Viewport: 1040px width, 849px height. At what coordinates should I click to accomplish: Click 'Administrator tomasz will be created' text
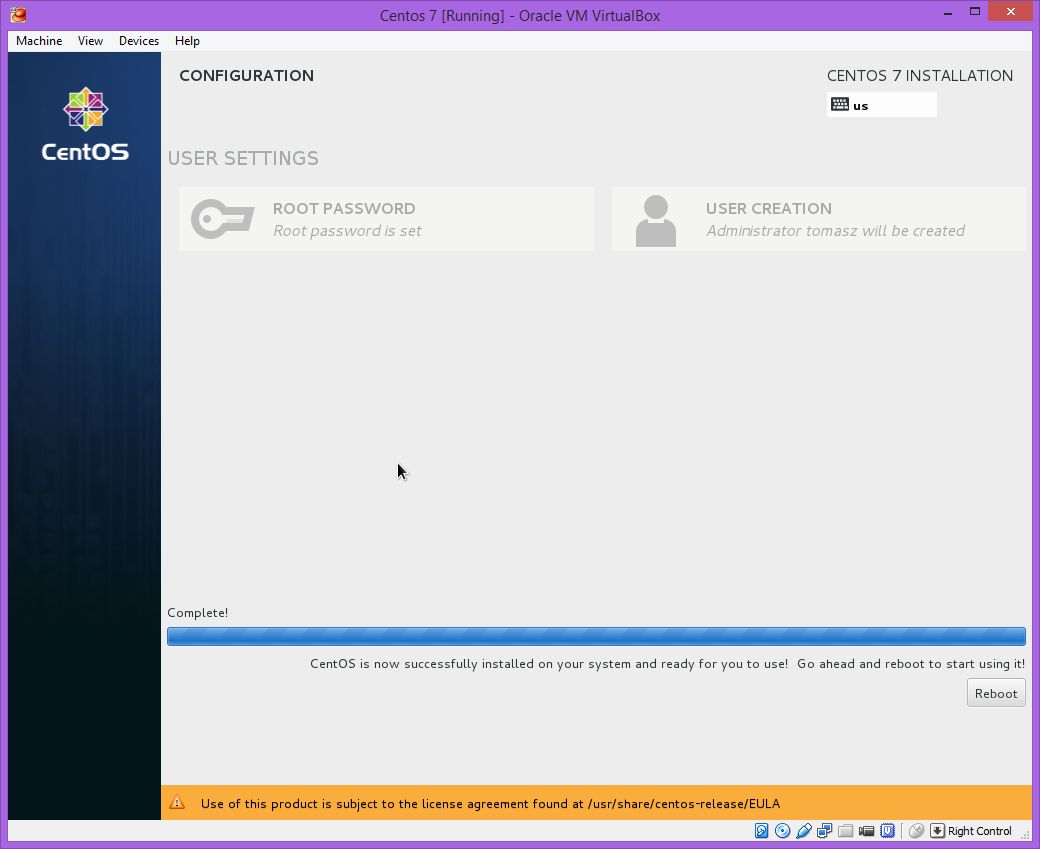pos(836,231)
